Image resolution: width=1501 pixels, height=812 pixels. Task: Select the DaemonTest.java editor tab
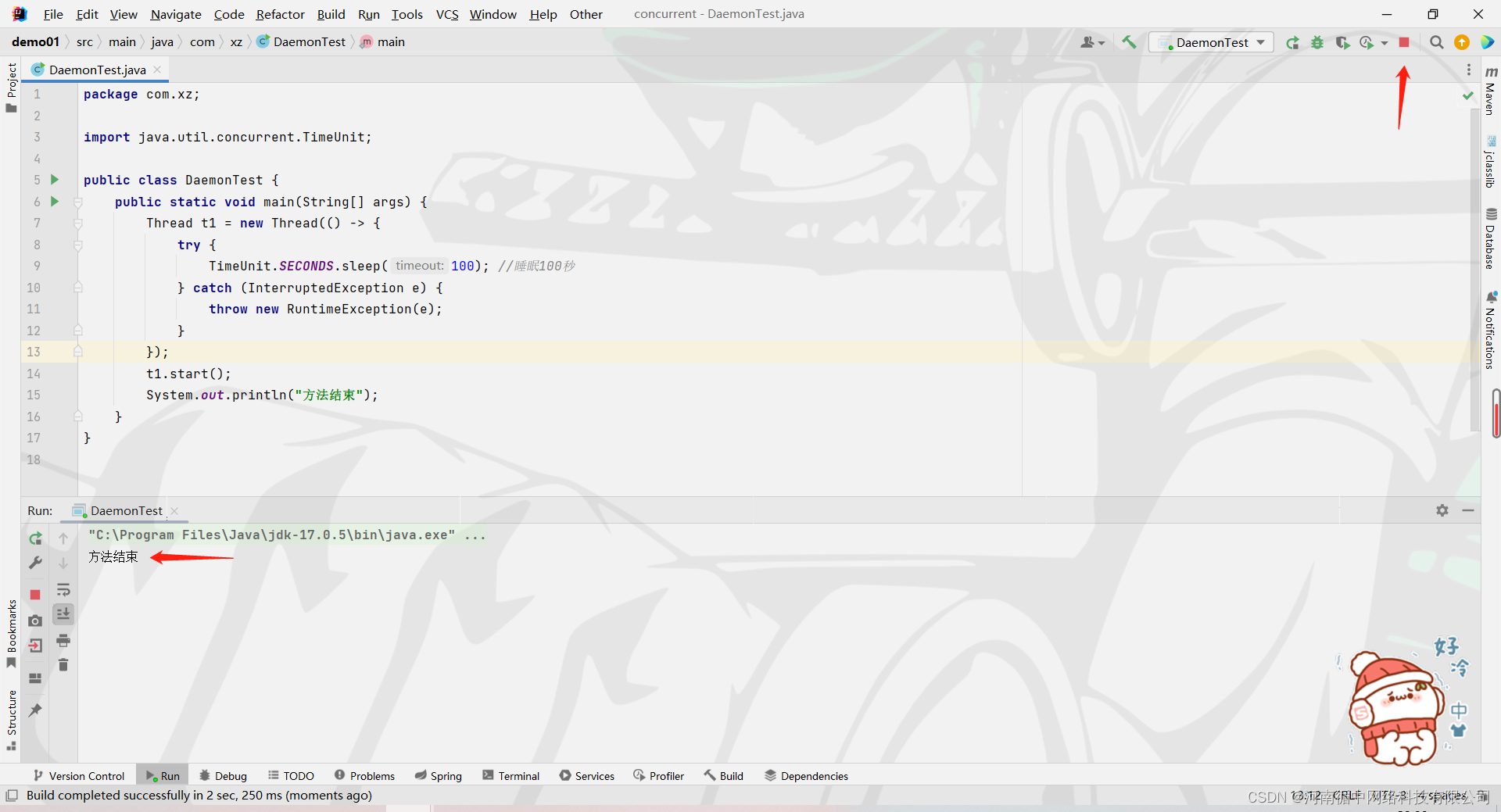click(97, 70)
